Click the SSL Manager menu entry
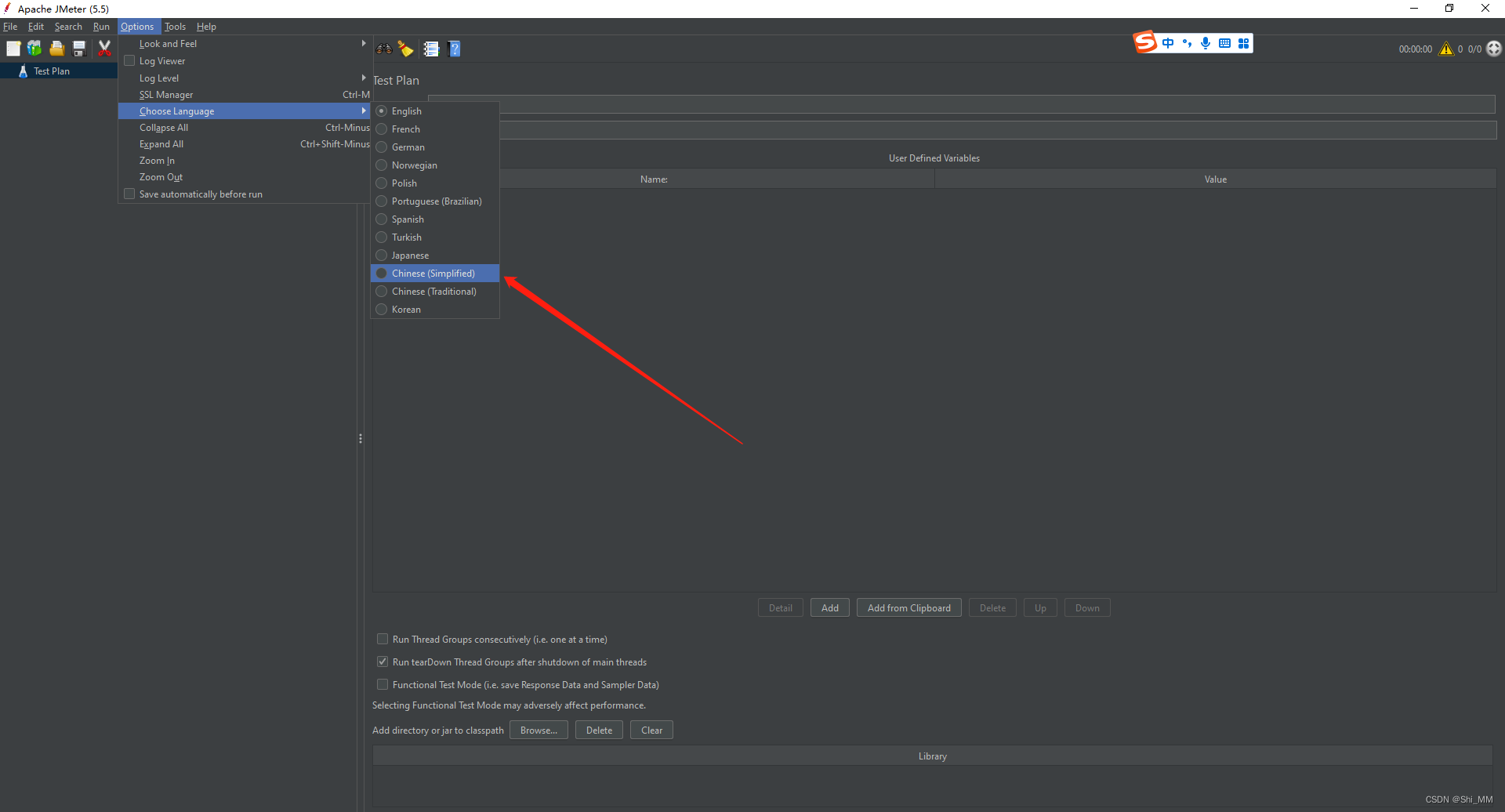The image size is (1505, 812). pyautogui.click(x=166, y=95)
